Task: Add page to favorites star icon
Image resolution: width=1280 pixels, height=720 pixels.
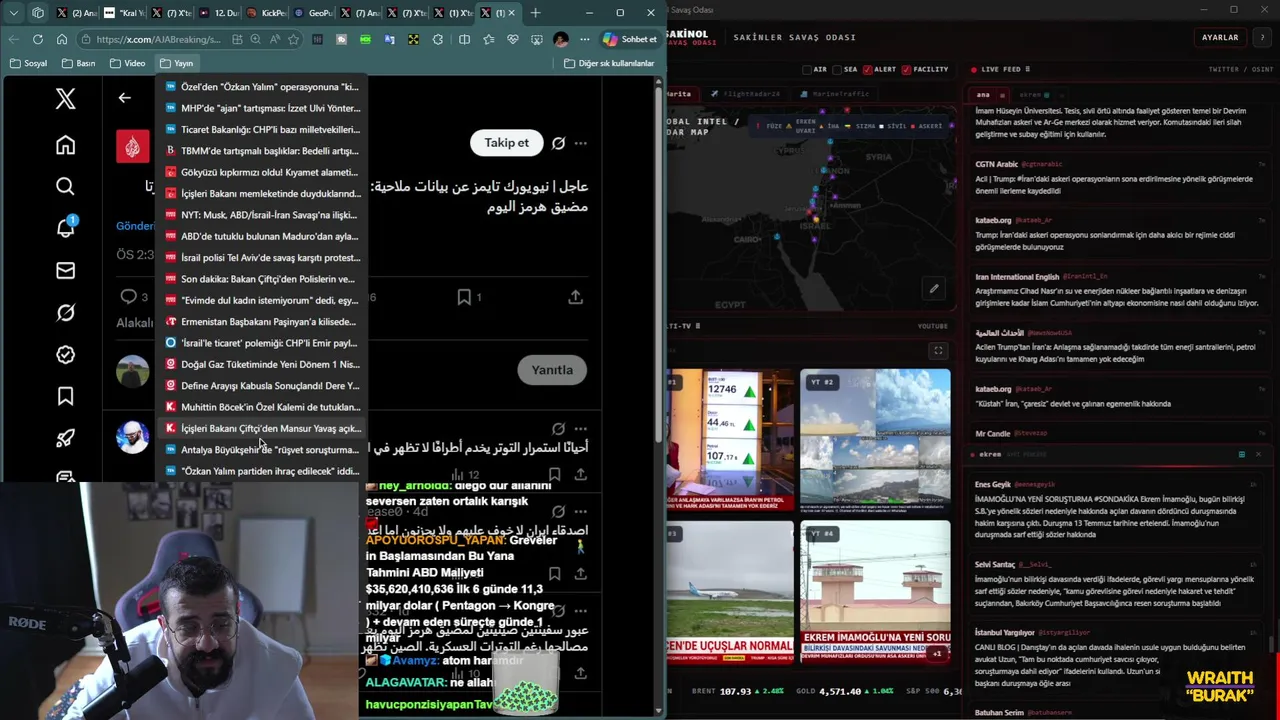Action: pyautogui.click(x=293, y=39)
